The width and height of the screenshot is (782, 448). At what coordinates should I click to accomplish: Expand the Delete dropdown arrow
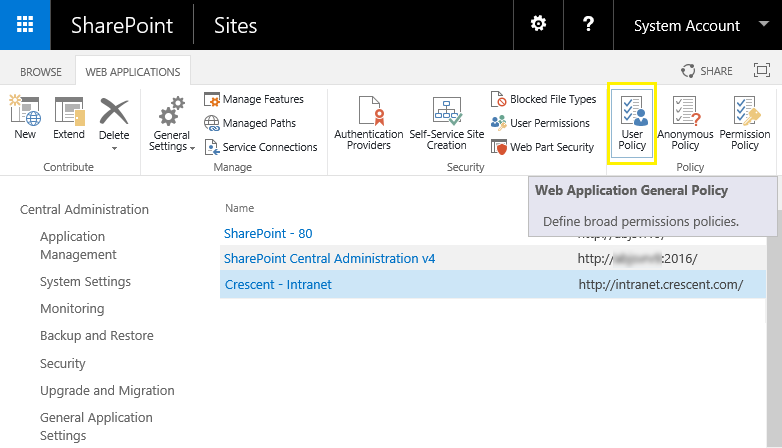pos(114,149)
